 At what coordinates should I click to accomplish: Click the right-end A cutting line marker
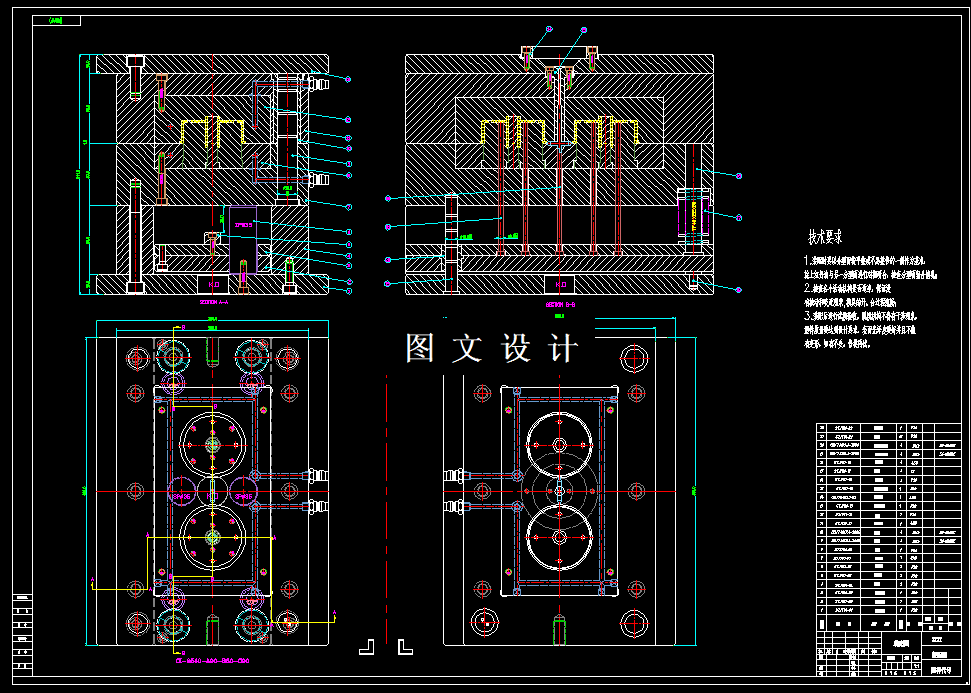click(x=334, y=613)
